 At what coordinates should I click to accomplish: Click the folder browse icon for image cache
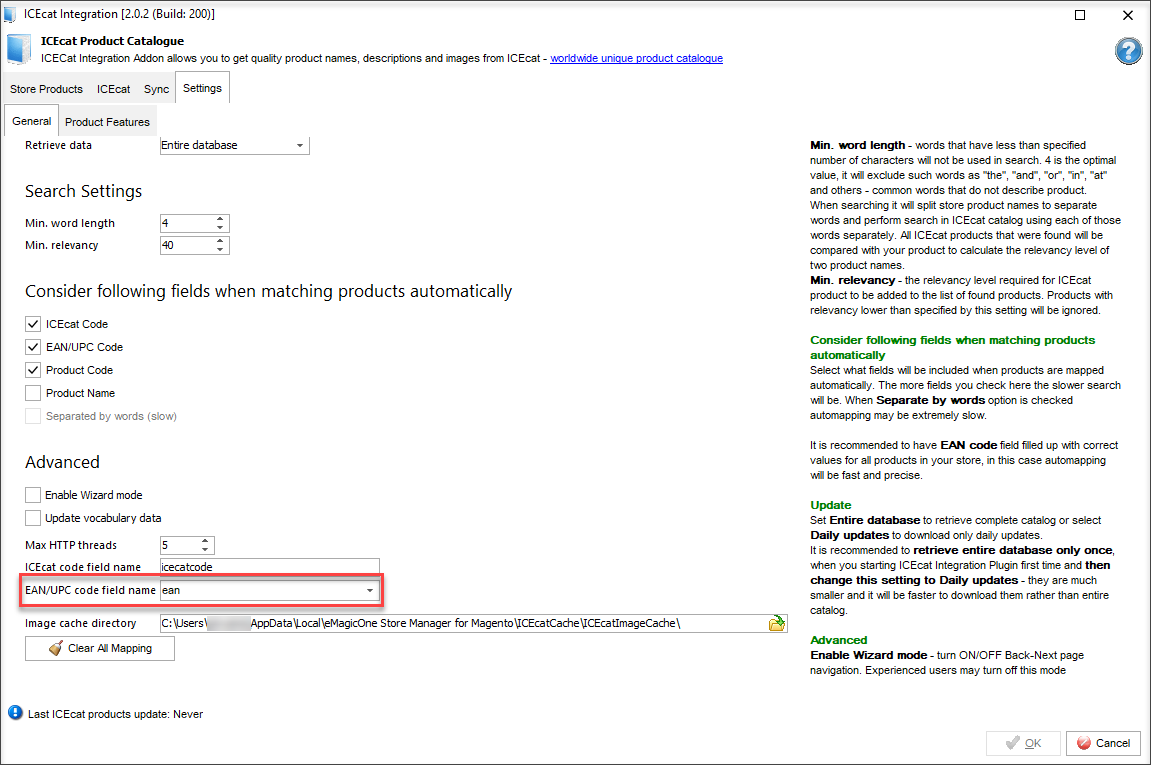pyautogui.click(x=776, y=624)
